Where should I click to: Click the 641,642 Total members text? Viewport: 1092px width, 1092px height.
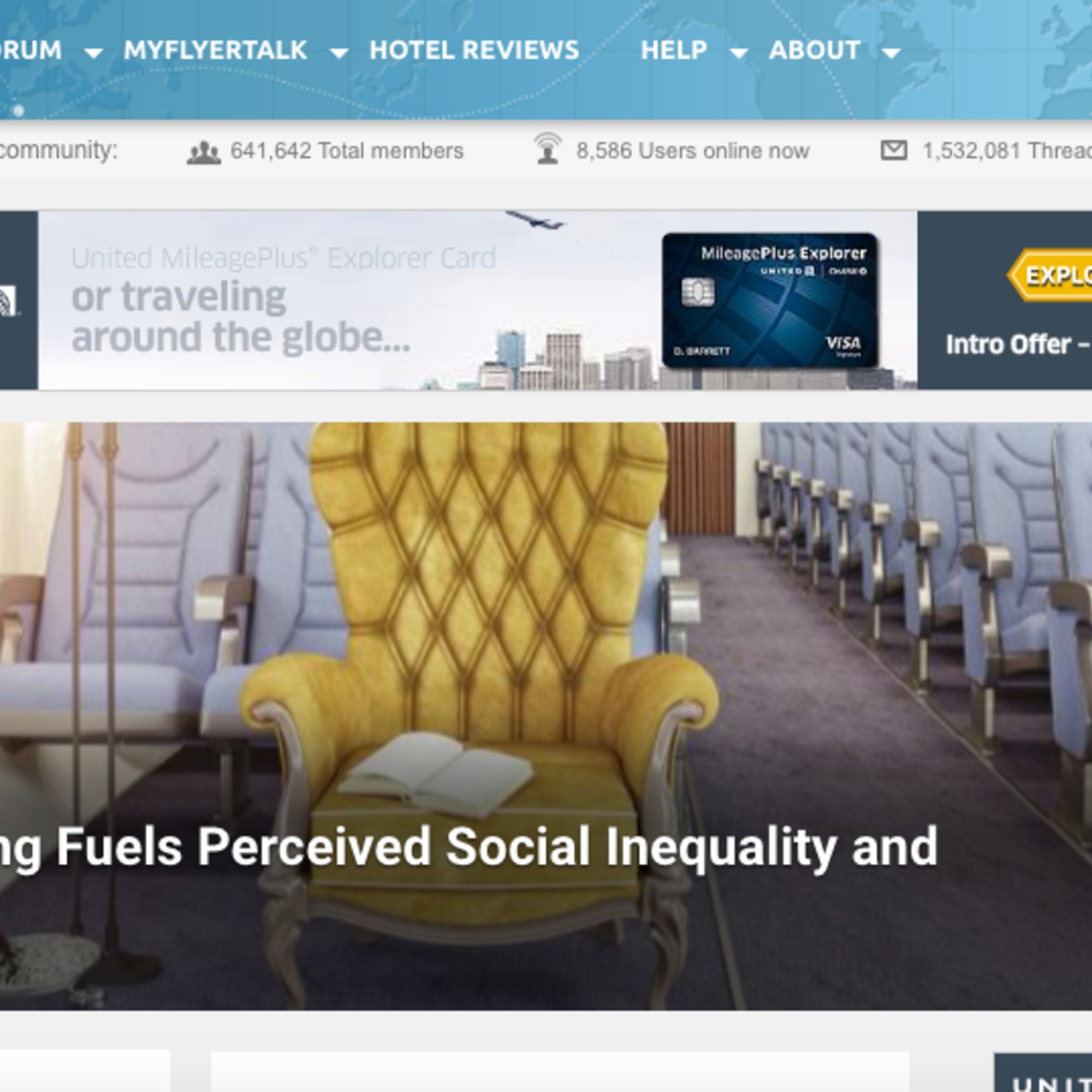[347, 151]
